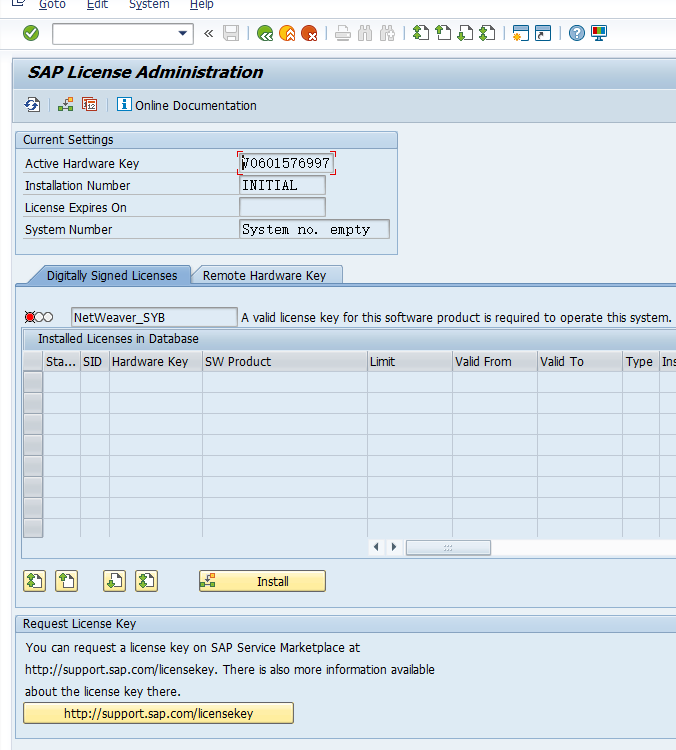
Task: Click the table horizontal scrollbar thumb
Action: click(448, 547)
